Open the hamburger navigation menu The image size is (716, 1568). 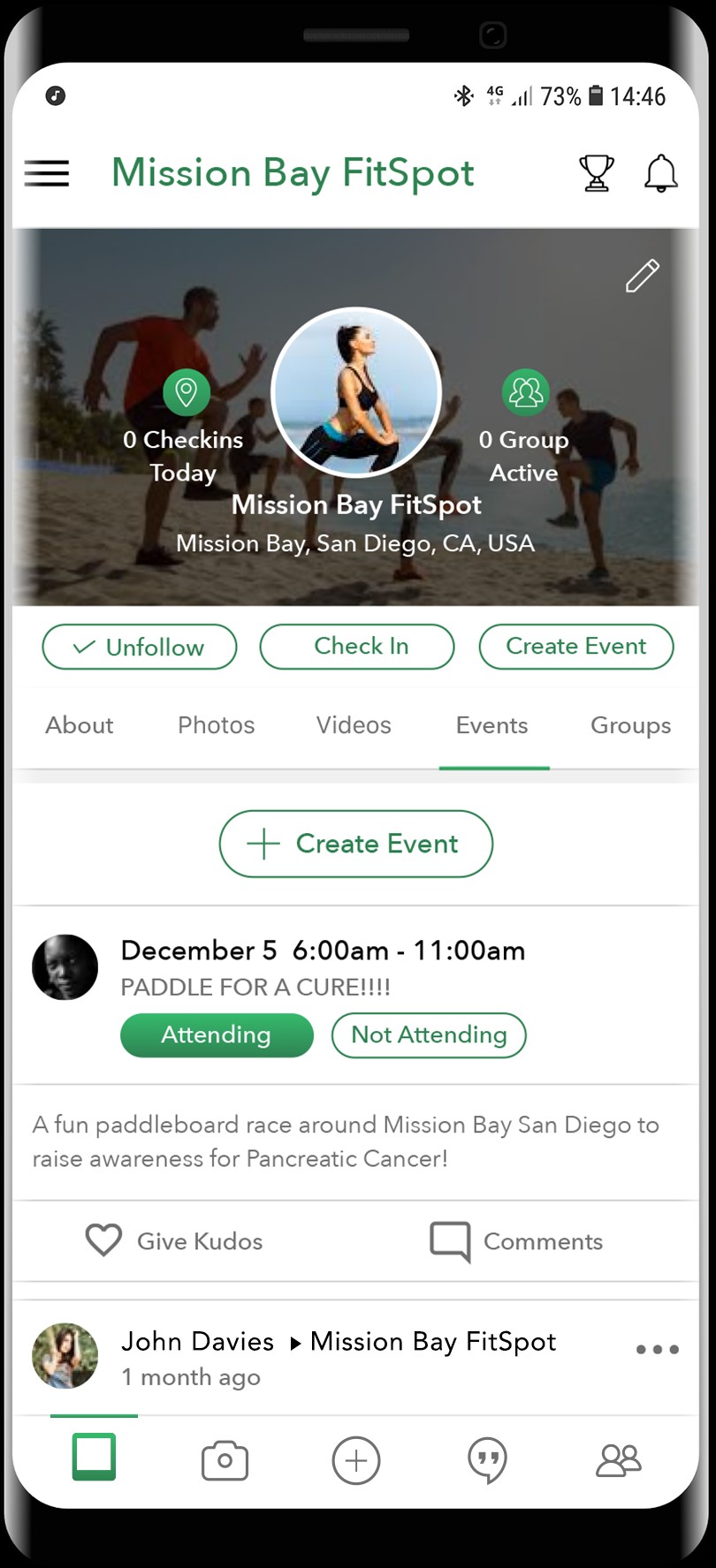click(x=47, y=173)
